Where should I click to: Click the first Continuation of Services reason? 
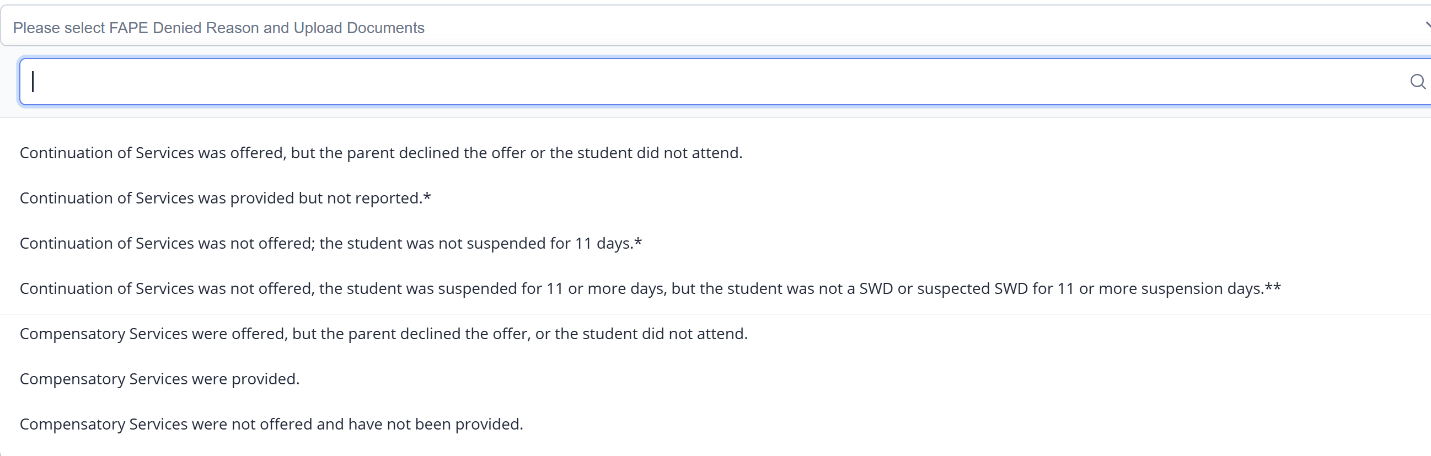[x=381, y=153]
